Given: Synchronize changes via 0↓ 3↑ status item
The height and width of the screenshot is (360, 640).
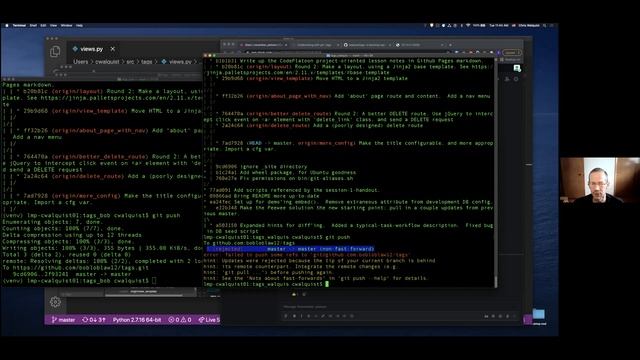Looking at the screenshot, I should pos(94,320).
